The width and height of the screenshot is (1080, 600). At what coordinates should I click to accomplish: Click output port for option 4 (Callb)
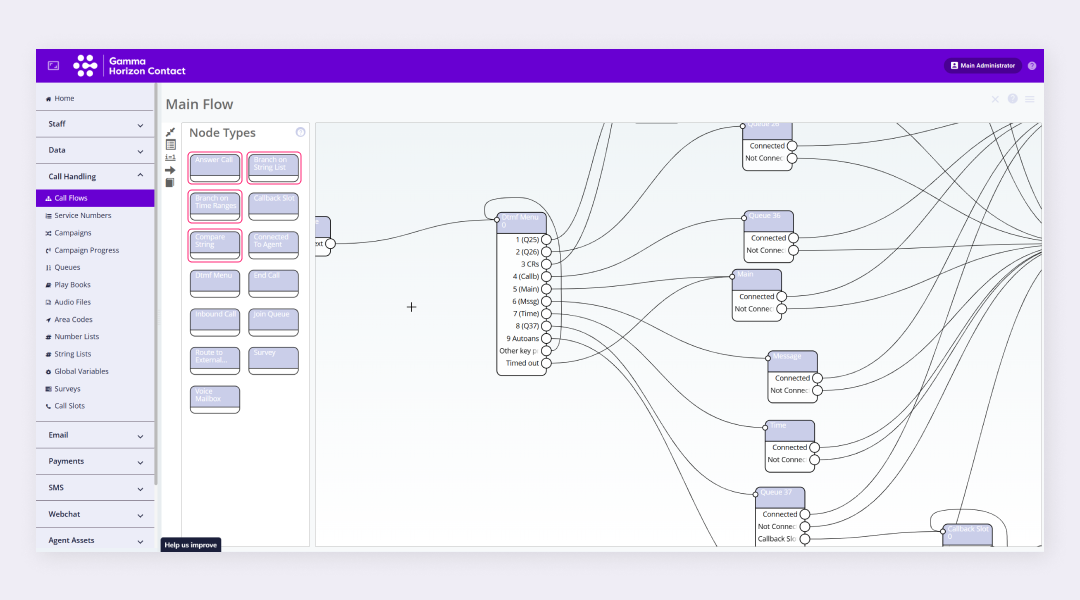546,276
